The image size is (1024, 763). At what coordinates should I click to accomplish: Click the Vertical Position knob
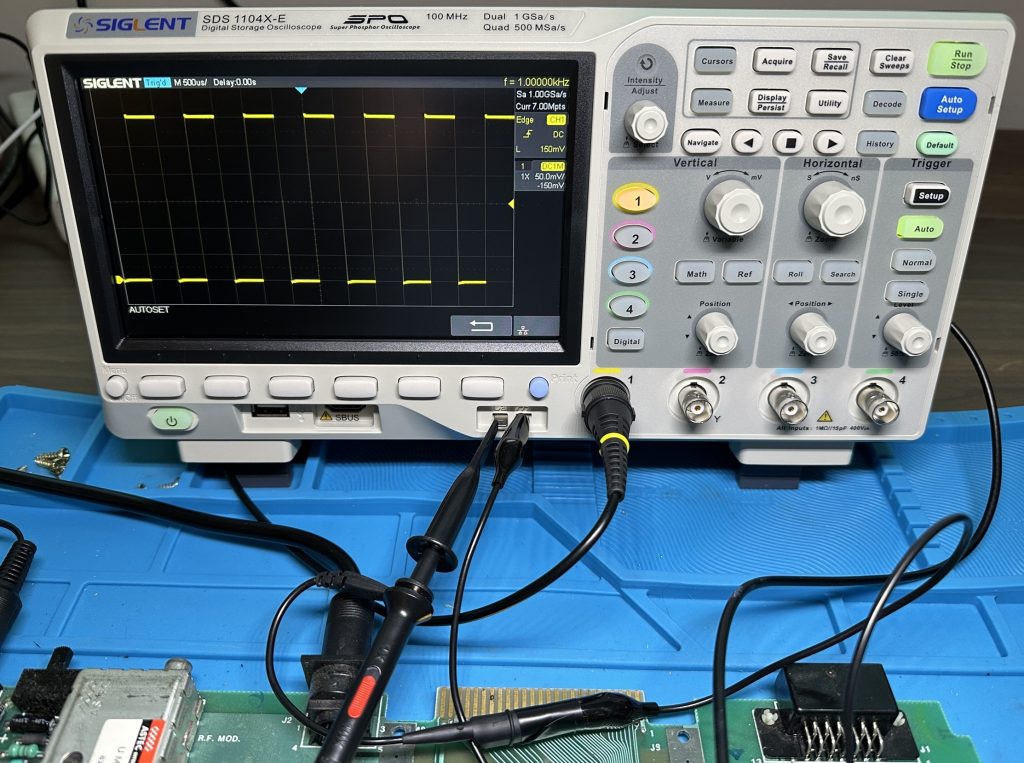tap(717, 333)
